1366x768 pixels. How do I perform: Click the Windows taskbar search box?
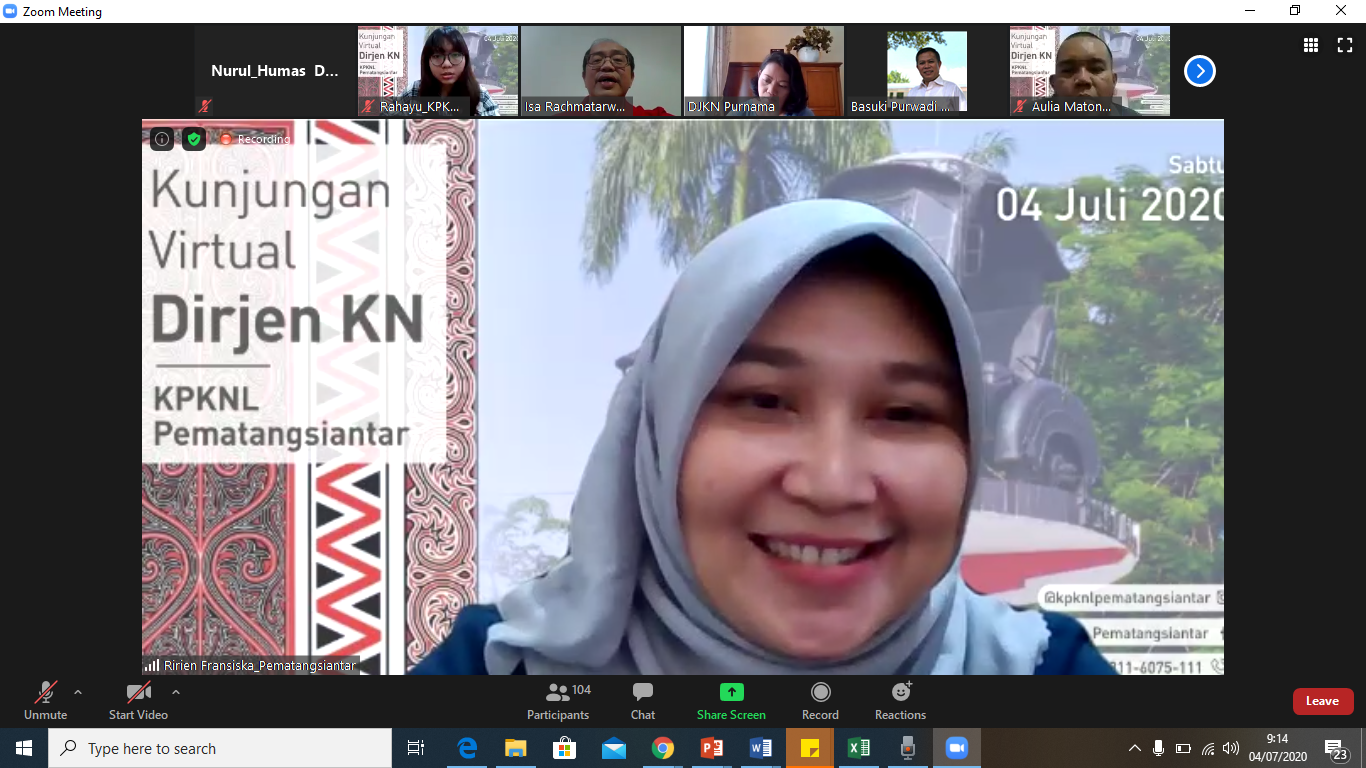click(220, 748)
